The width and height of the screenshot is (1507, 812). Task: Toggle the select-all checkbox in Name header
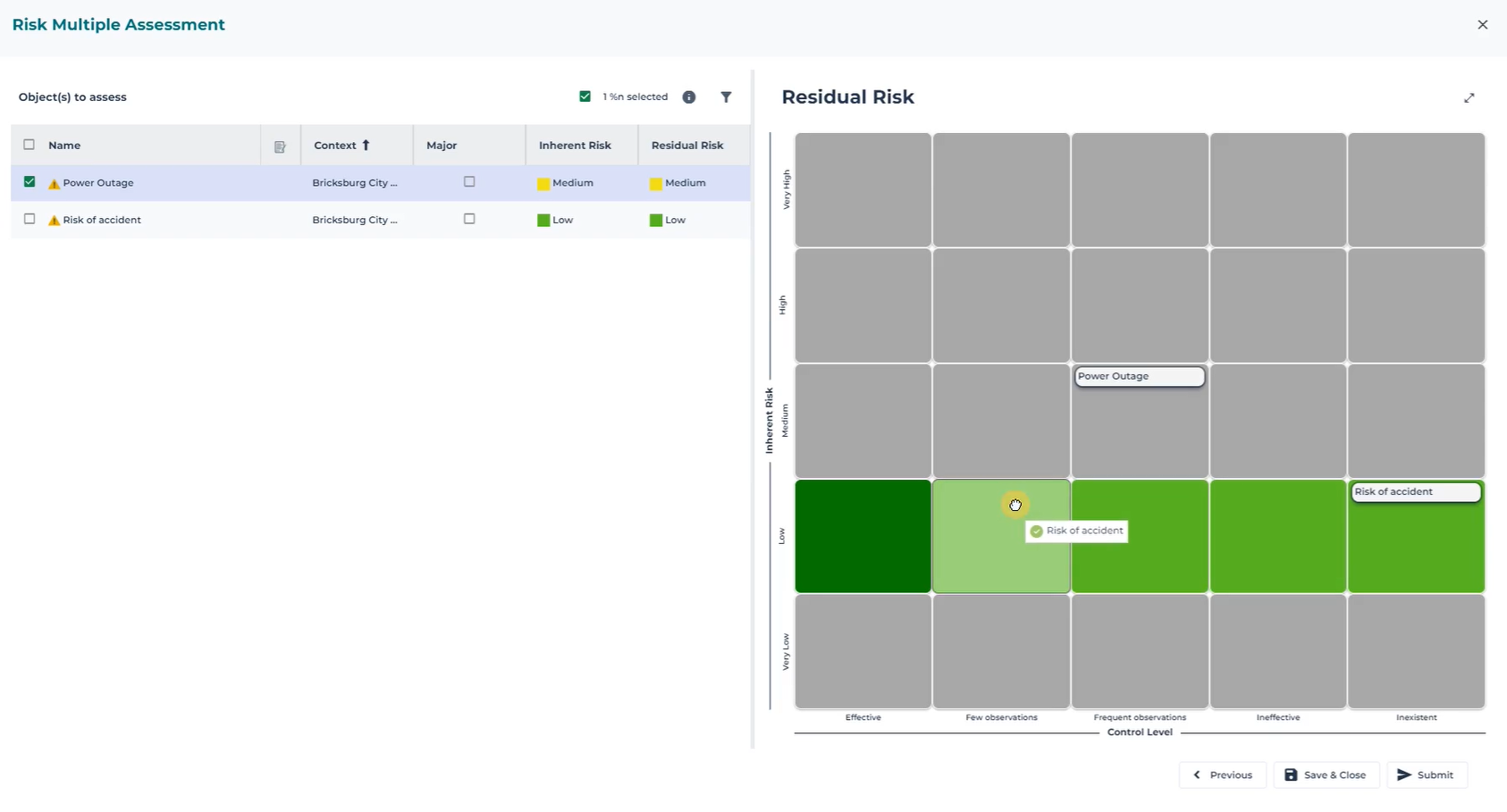[29, 145]
